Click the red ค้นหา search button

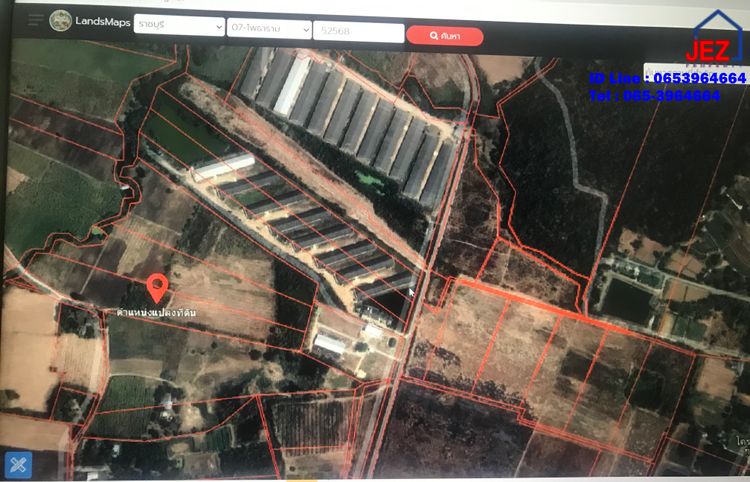click(445, 36)
